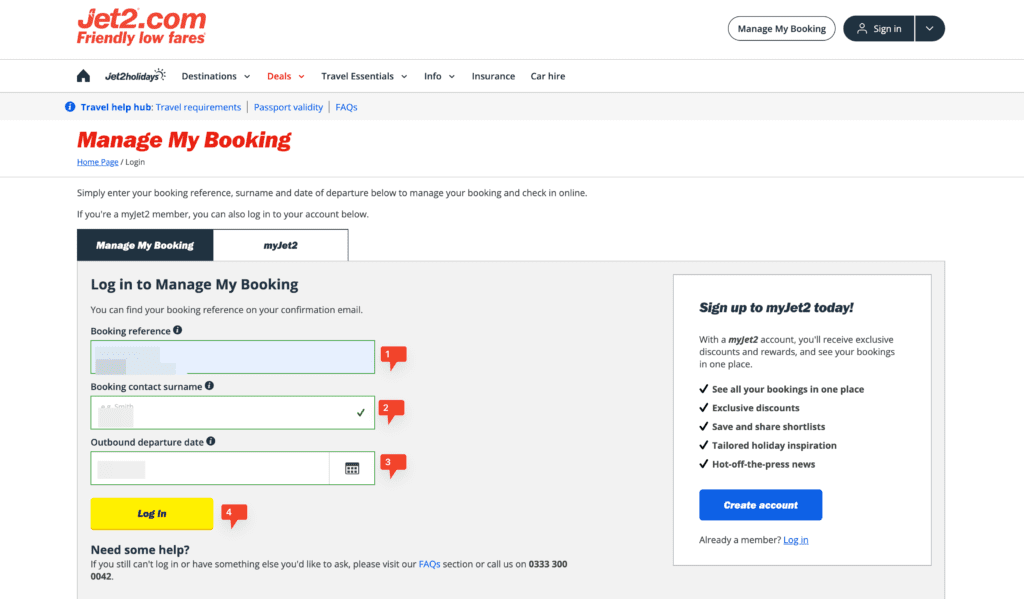Click the Travel help hub info icon

click(70, 106)
